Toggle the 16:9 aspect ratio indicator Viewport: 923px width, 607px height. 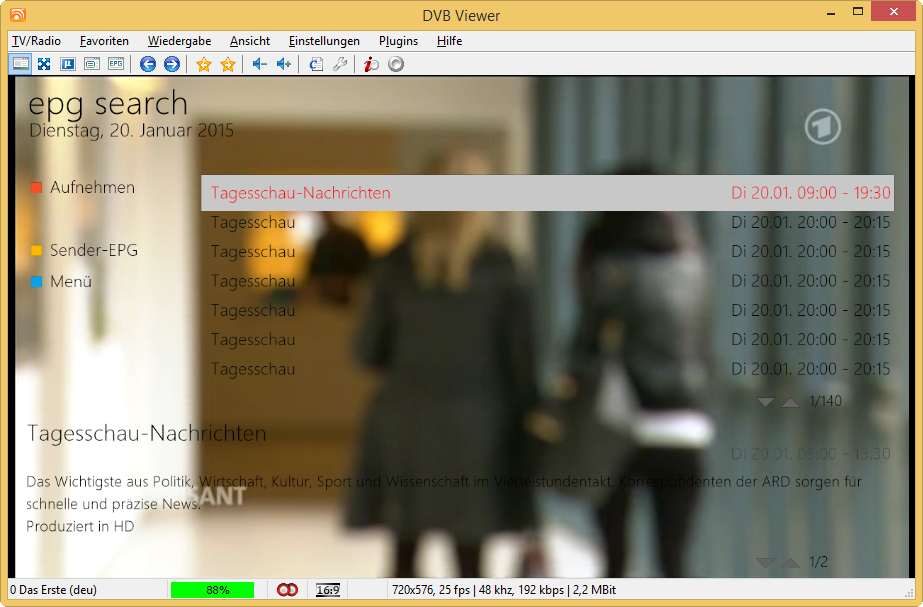tap(327, 590)
